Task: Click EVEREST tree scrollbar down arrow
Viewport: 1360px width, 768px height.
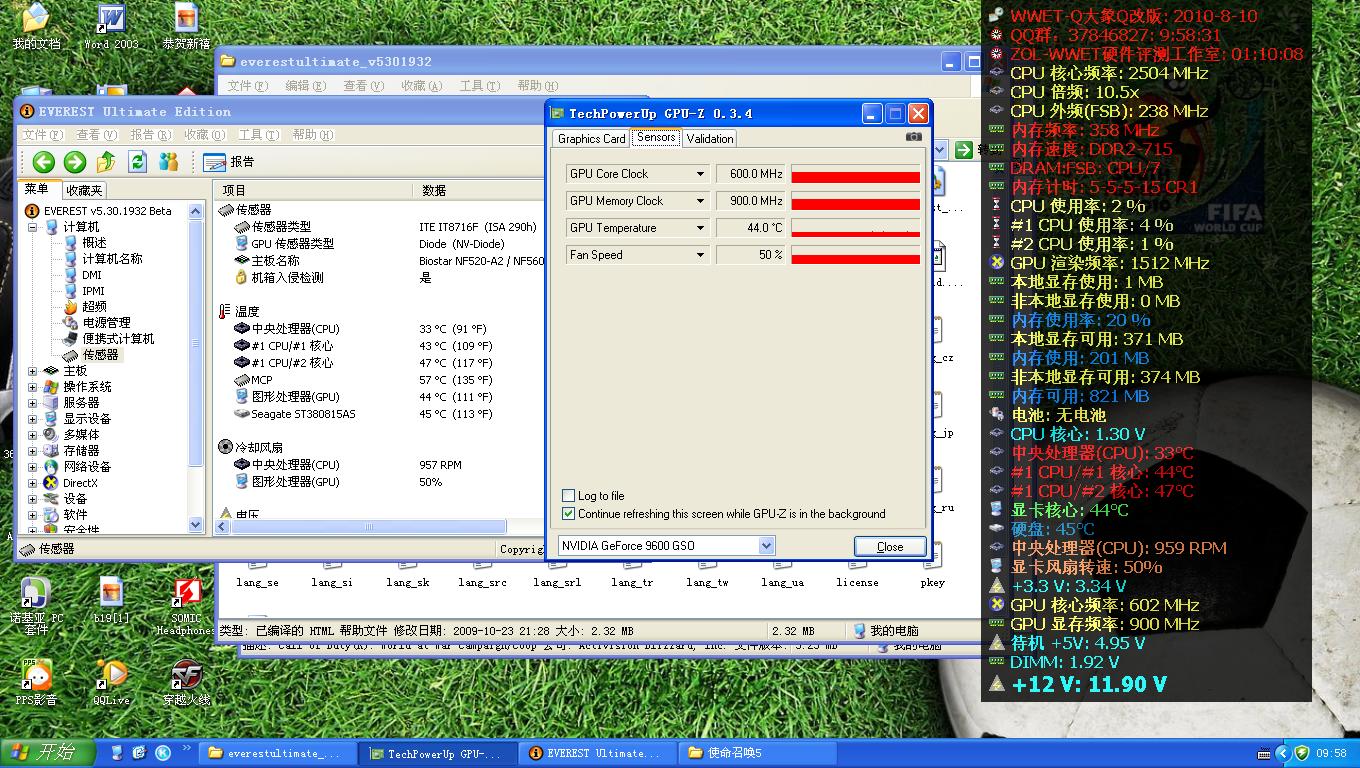Action: coord(196,525)
